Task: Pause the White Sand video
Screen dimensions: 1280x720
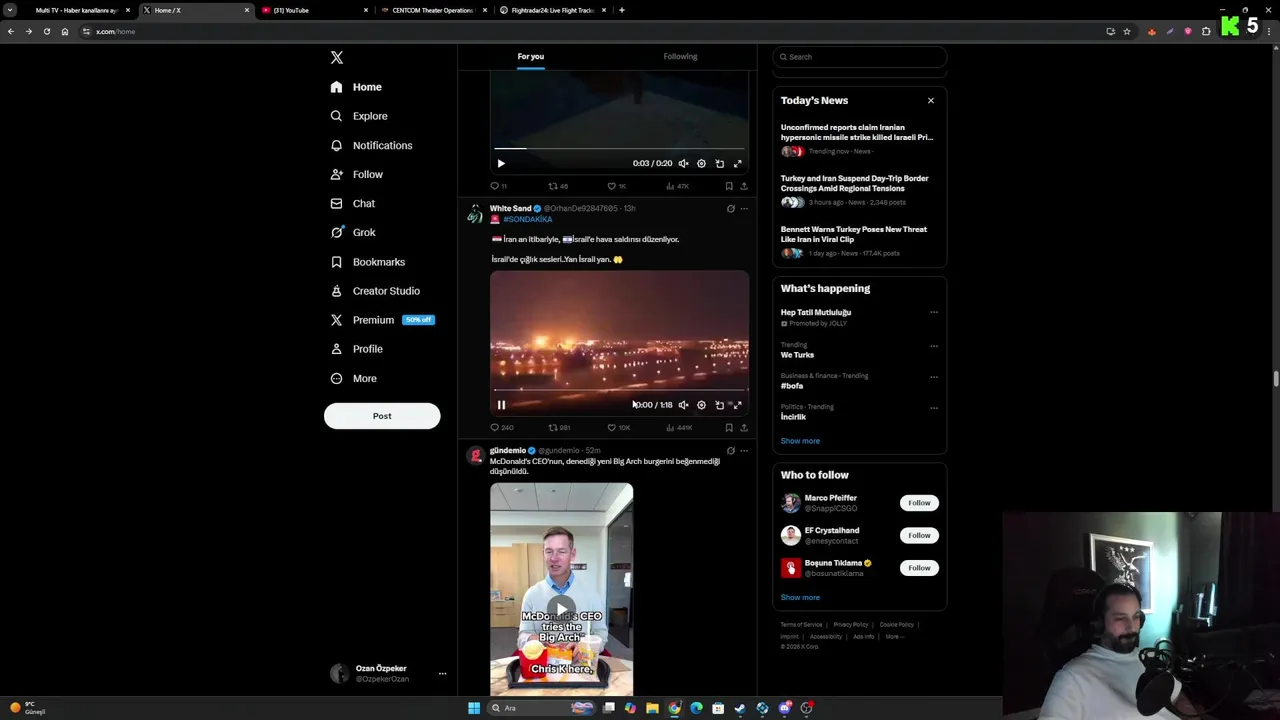Action: [501, 405]
